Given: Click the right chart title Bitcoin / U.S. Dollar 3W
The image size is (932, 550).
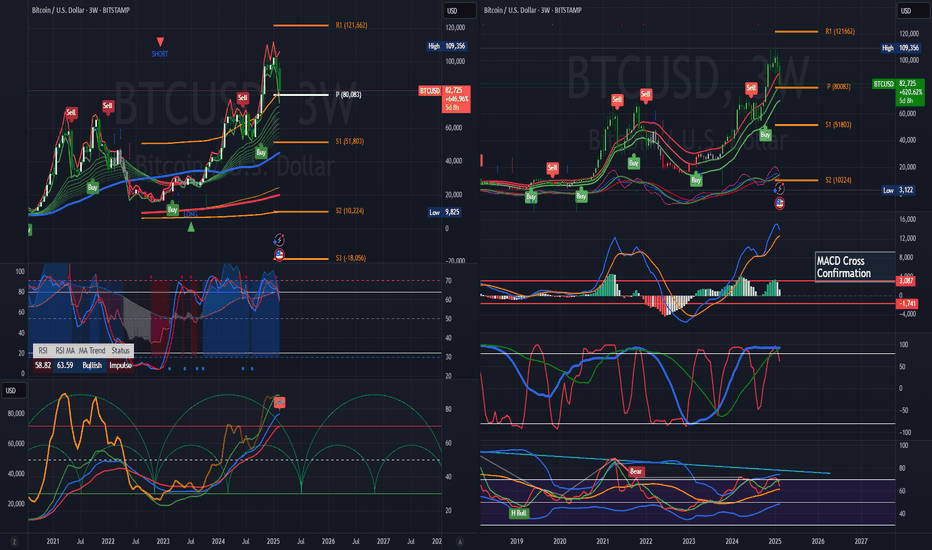Looking at the screenshot, I should (533, 10).
